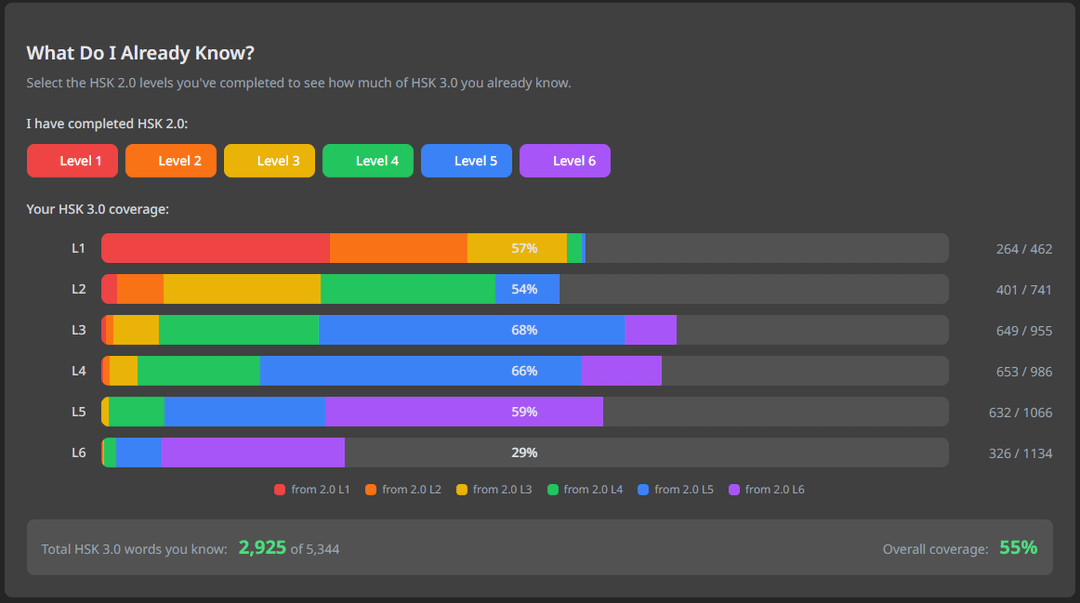Image resolution: width=1080 pixels, height=603 pixels.
Task: Click the green 'from 2.0 L4' legend dot
Action: (x=553, y=490)
